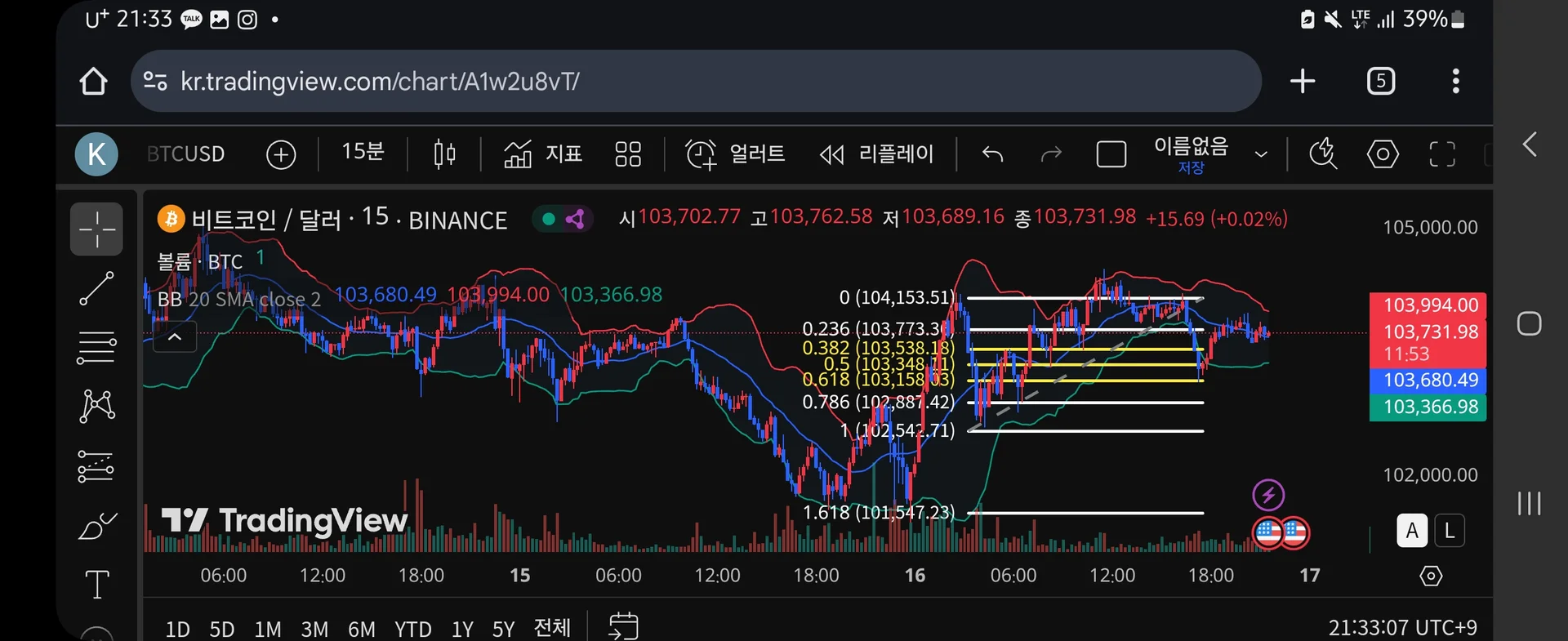Set chart range to 1Y

(x=462, y=629)
